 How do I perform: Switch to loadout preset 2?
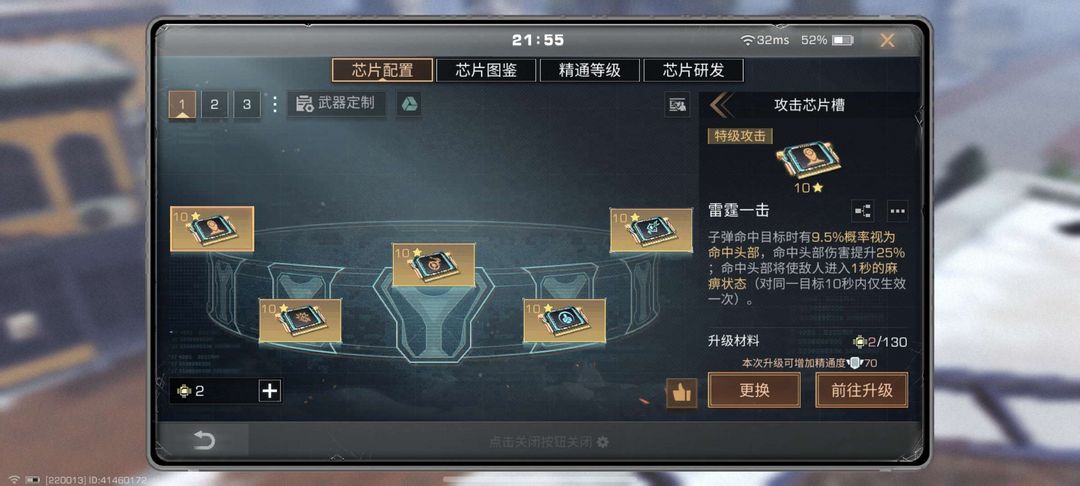214,105
